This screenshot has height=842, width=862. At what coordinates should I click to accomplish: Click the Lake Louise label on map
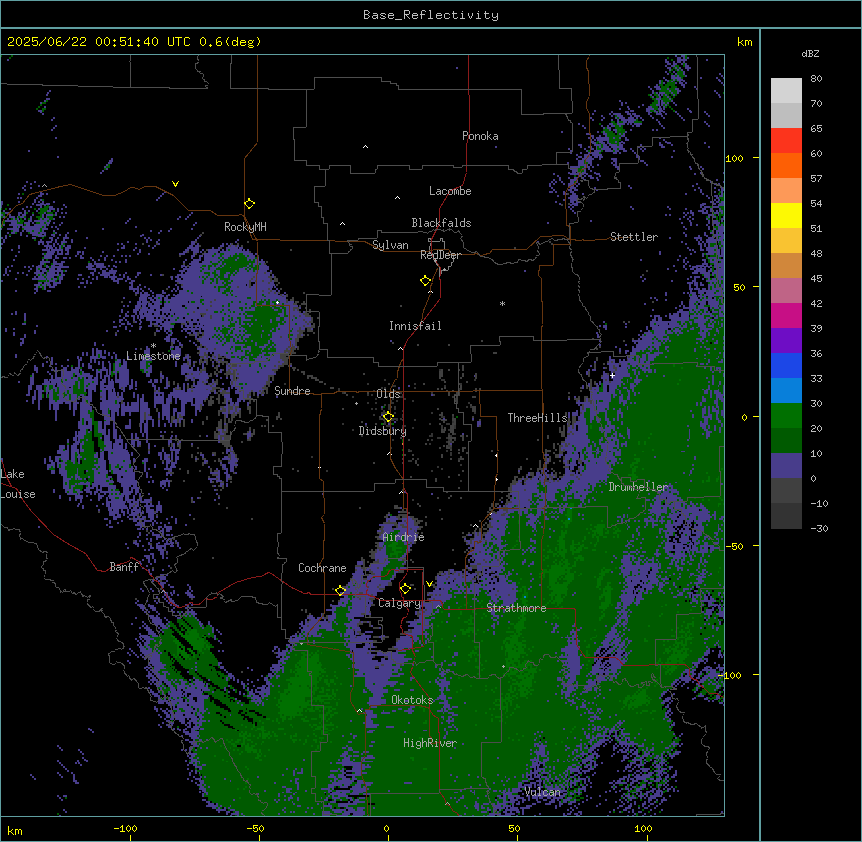click(x=18, y=484)
